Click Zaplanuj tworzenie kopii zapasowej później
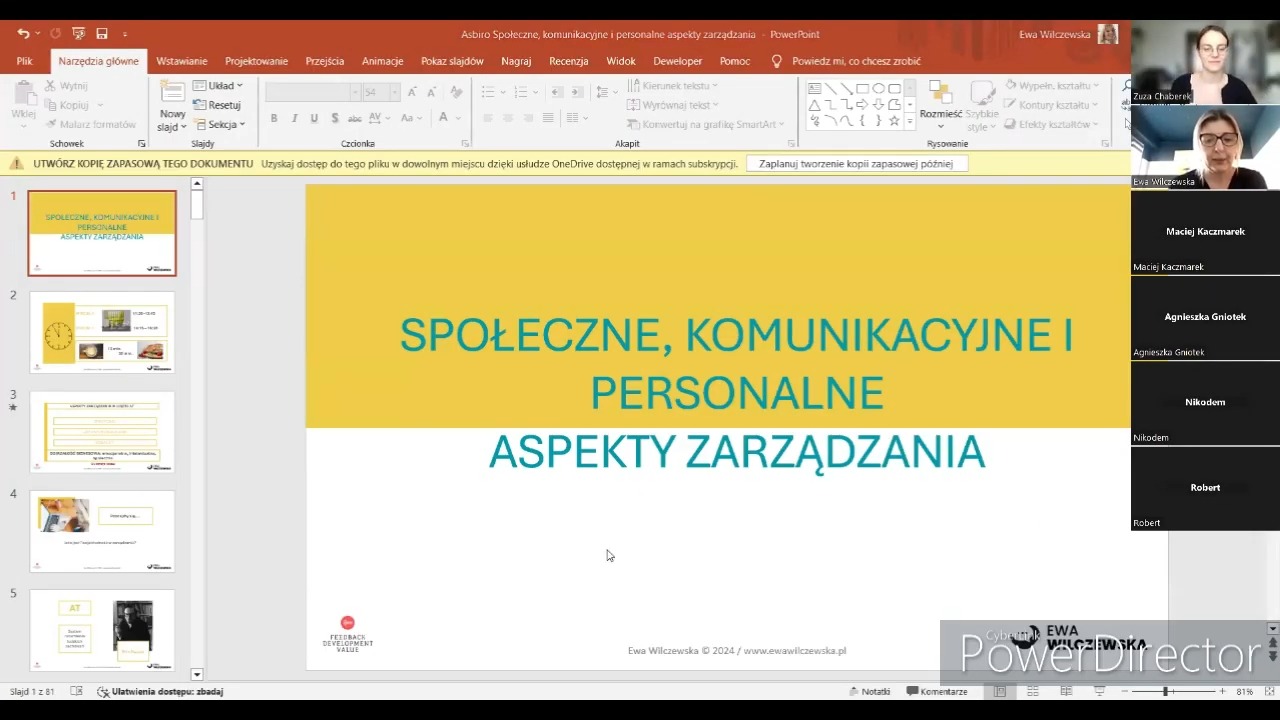The width and height of the screenshot is (1280, 720). click(856, 163)
